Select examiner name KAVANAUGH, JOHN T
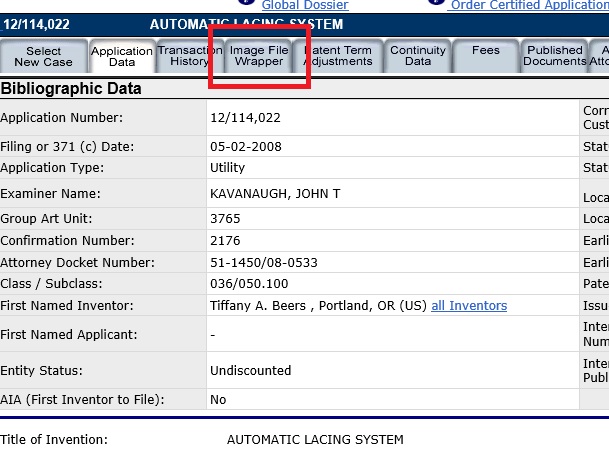609x459 pixels. pyautogui.click(x=275, y=193)
